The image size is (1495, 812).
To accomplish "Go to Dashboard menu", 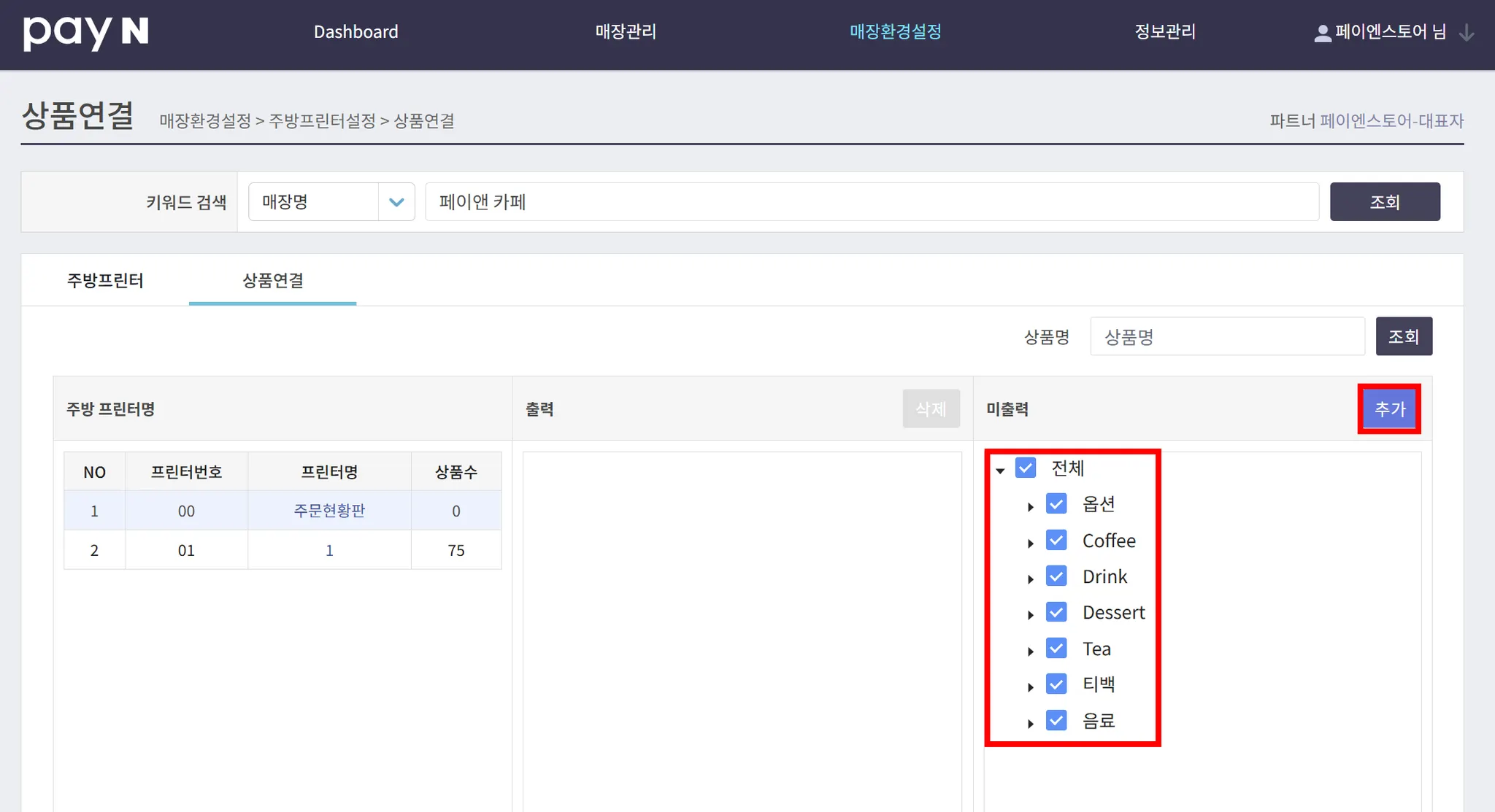I will pyautogui.click(x=356, y=32).
